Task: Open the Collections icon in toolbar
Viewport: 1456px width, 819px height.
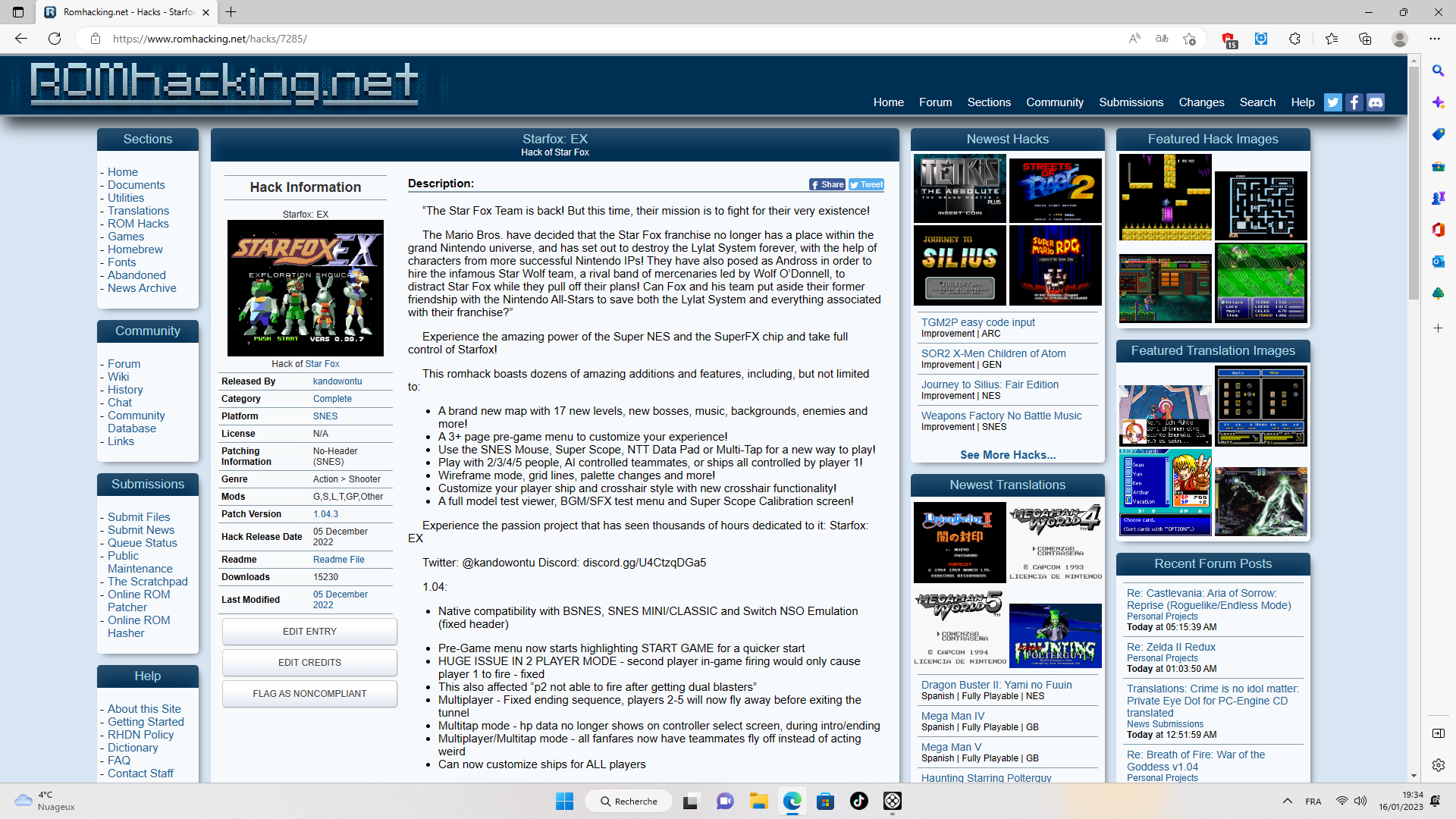Action: click(x=1365, y=39)
